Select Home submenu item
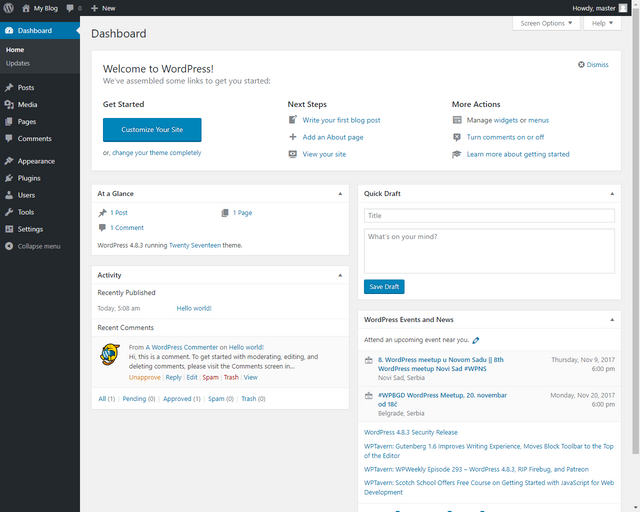Screen dimensions: 640x512 15,50
